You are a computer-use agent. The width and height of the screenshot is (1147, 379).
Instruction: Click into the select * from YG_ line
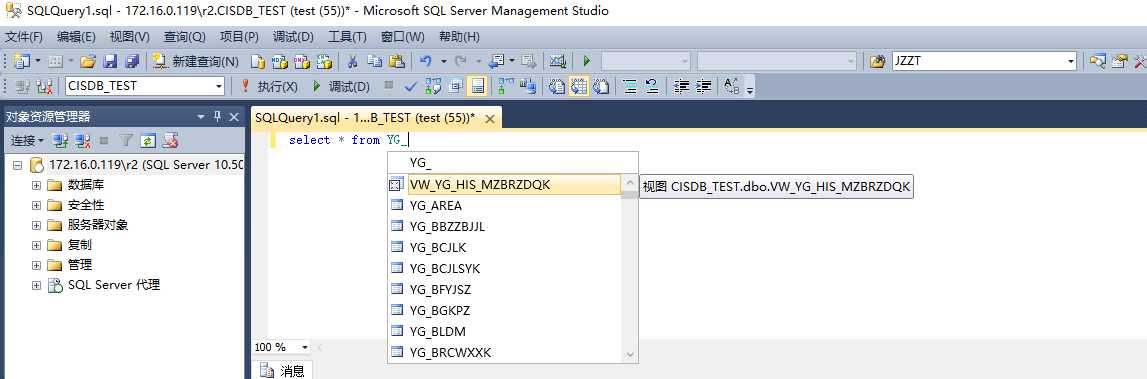point(348,140)
